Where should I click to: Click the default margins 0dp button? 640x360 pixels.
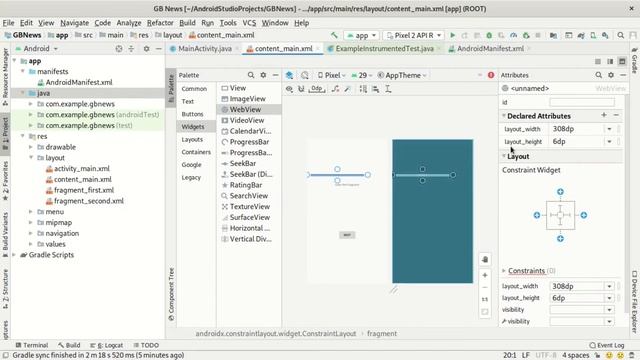[x=317, y=89]
